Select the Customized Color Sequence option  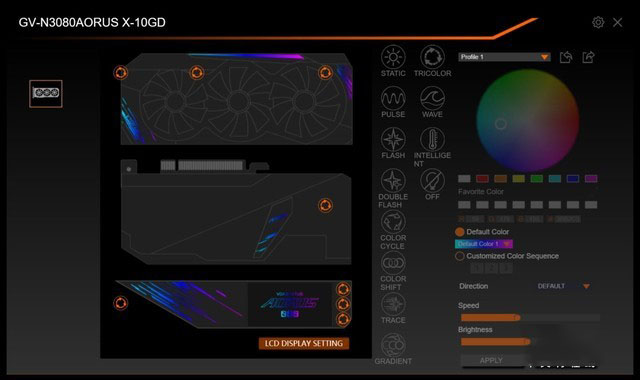460,256
